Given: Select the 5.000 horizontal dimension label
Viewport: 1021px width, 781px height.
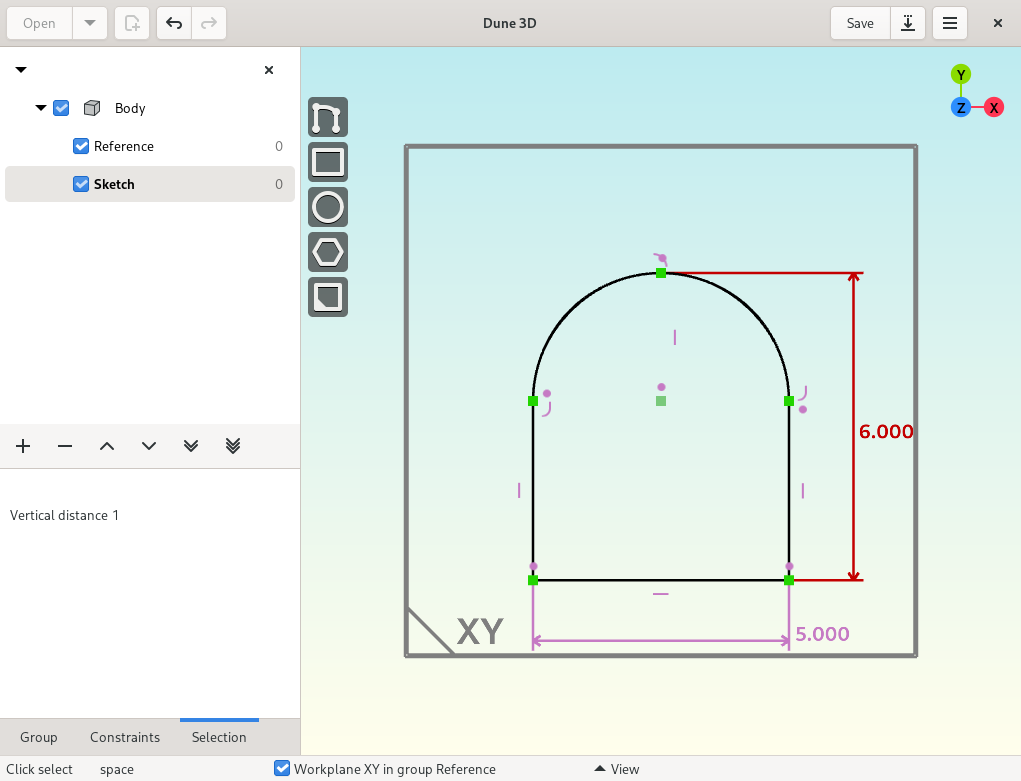Looking at the screenshot, I should (x=822, y=634).
